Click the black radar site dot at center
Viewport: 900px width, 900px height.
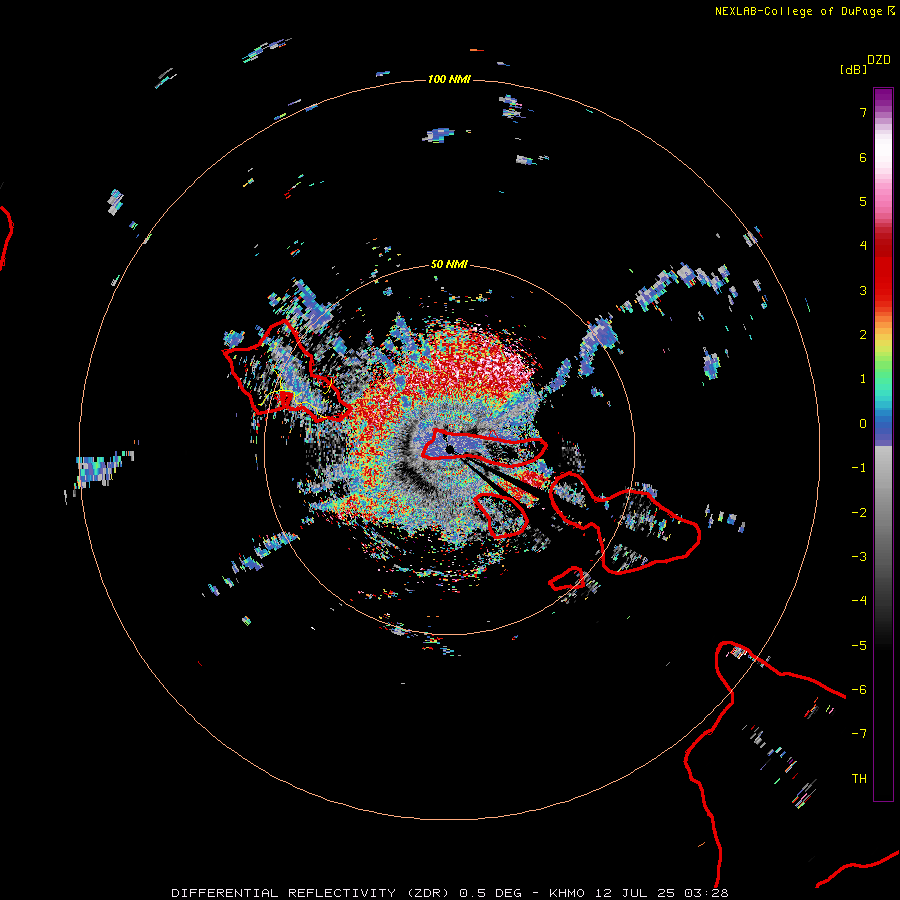click(x=450, y=449)
